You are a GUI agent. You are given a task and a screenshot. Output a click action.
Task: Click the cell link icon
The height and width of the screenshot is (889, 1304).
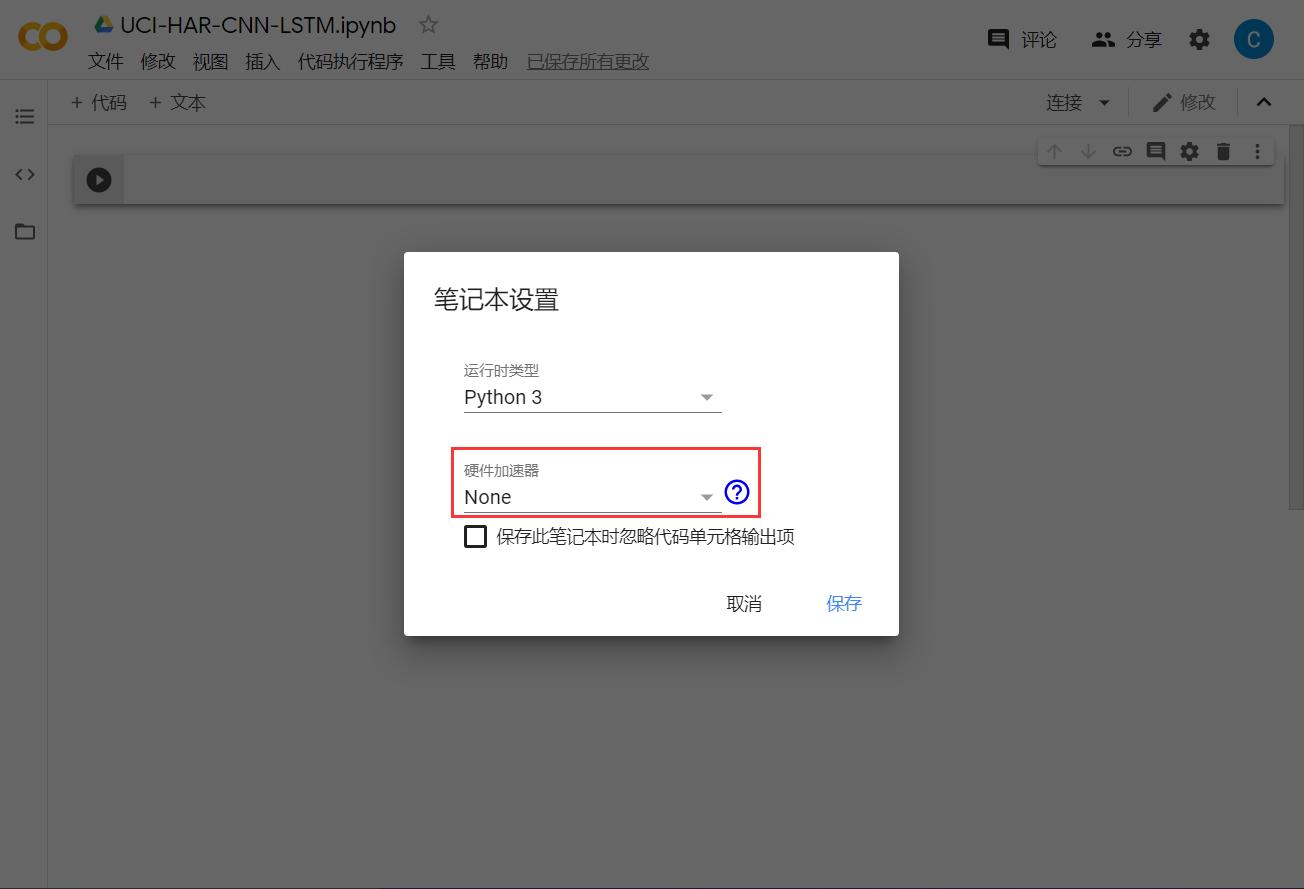[x=1122, y=152]
